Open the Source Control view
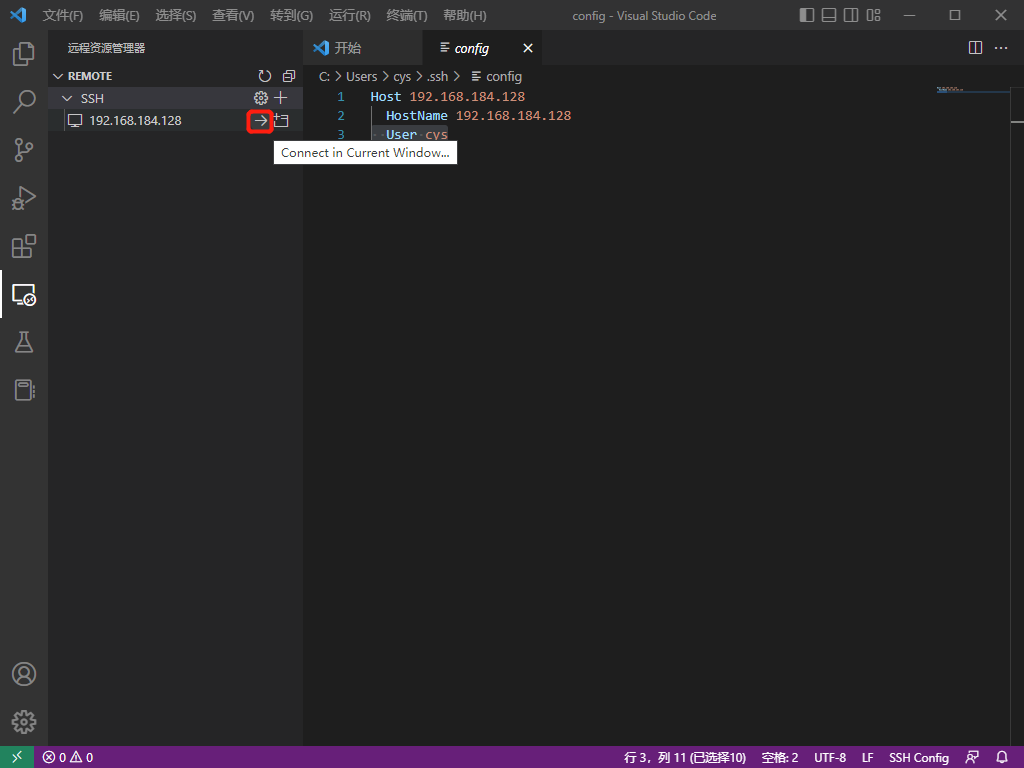 (23, 150)
